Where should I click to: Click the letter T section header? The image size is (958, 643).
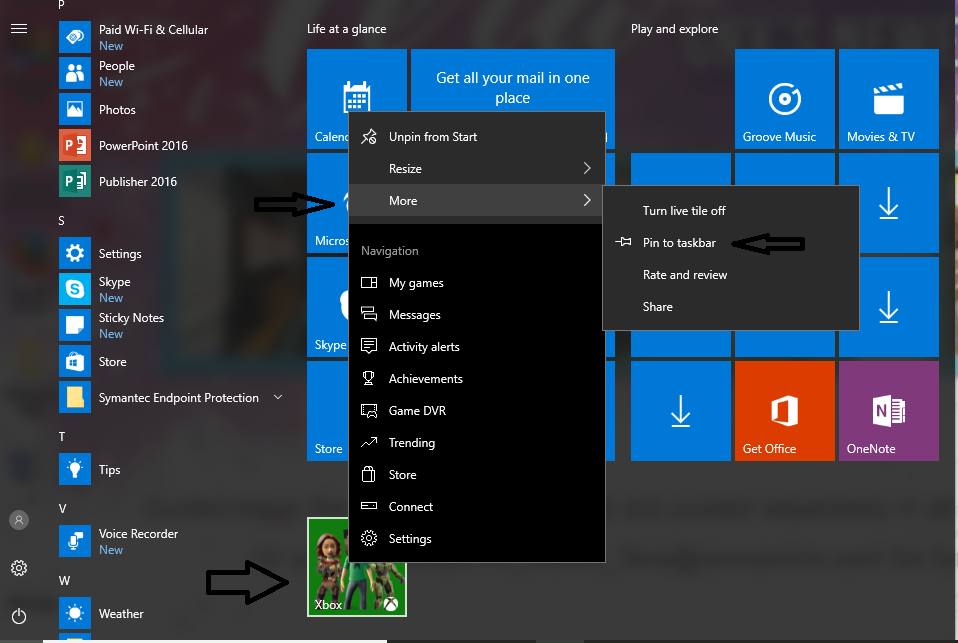tap(62, 436)
